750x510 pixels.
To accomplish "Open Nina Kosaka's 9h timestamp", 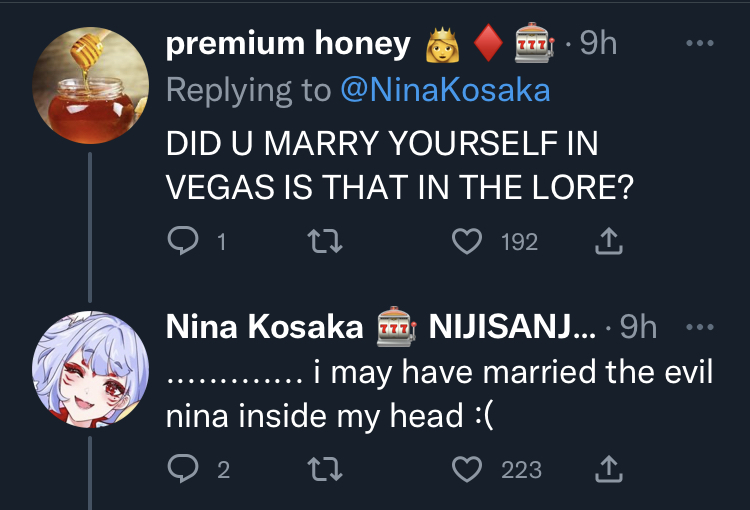I will (x=639, y=326).
